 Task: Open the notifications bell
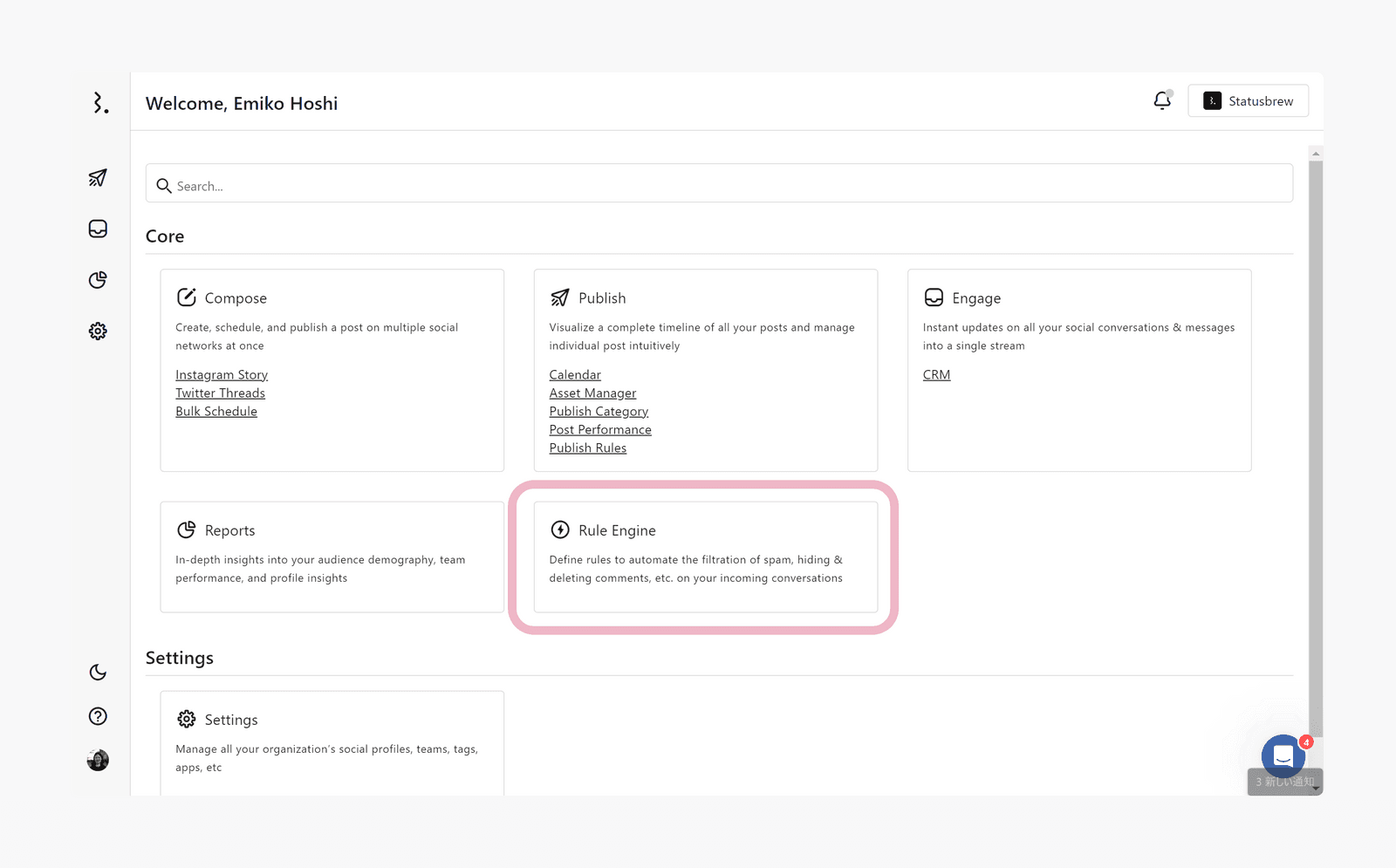[1161, 101]
